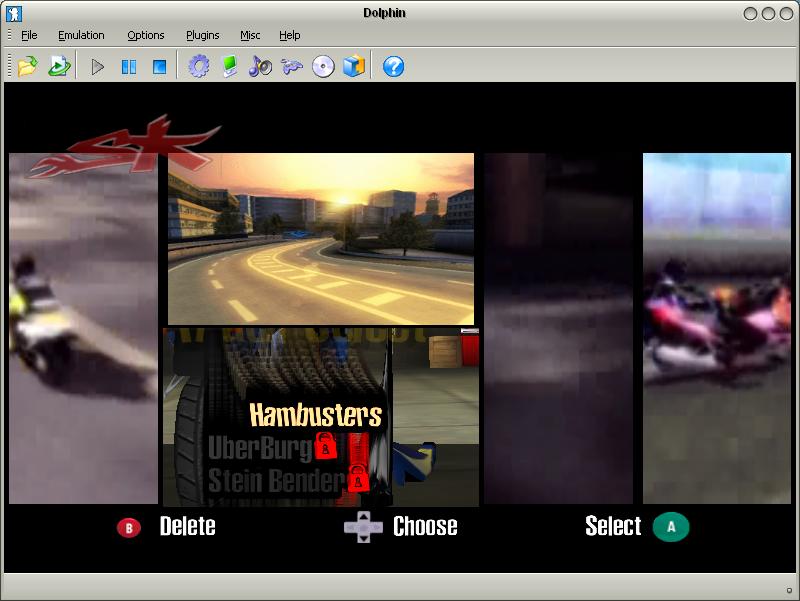
Task: Stop emulation using the square stop icon
Action: pyautogui.click(x=159, y=67)
